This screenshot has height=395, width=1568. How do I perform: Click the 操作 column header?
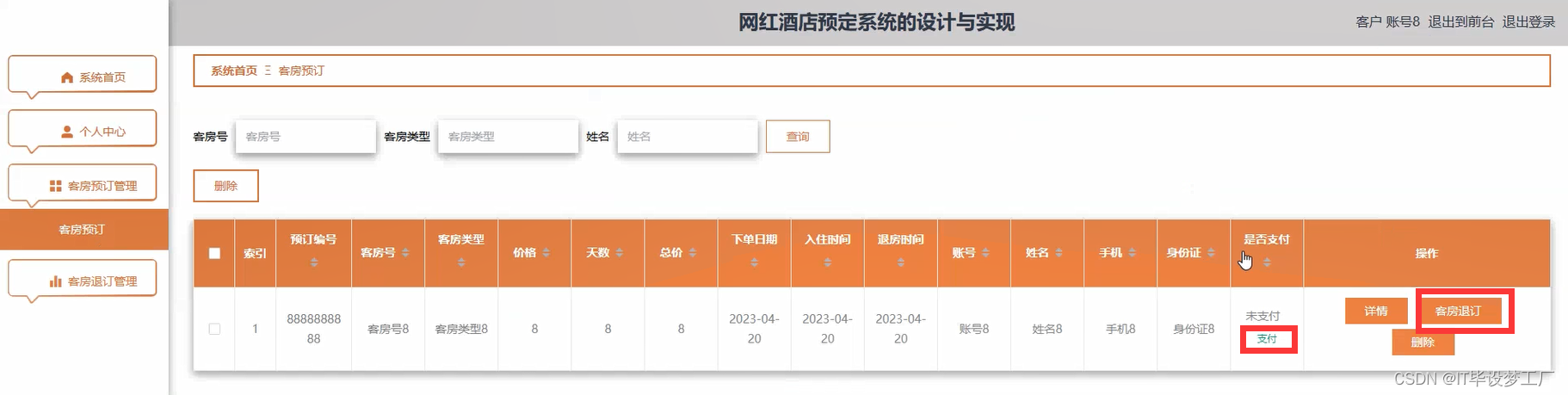coord(1427,253)
